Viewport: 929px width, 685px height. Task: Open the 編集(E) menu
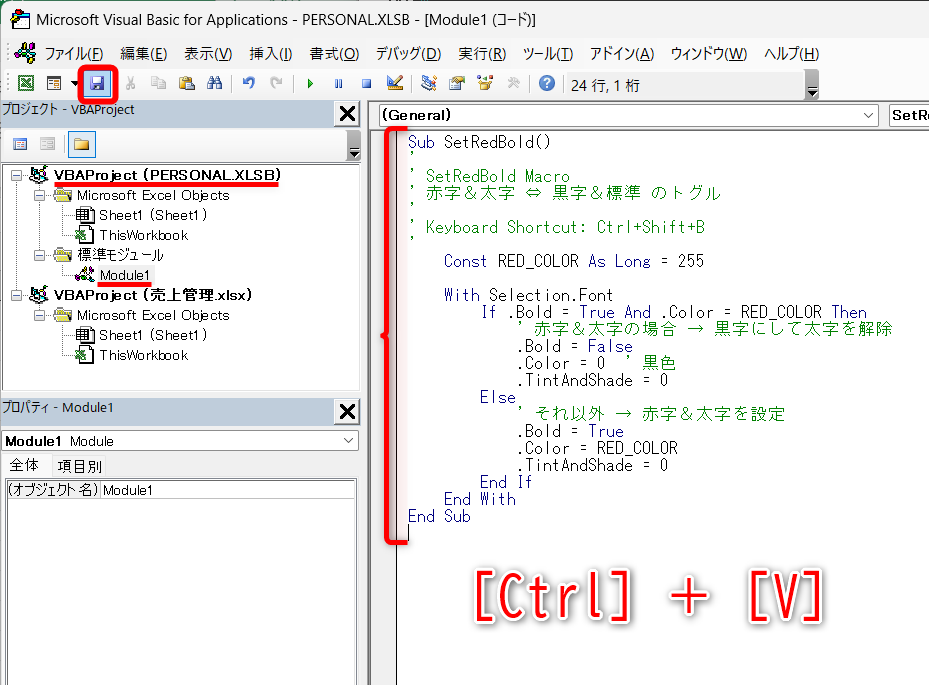[x=143, y=54]
